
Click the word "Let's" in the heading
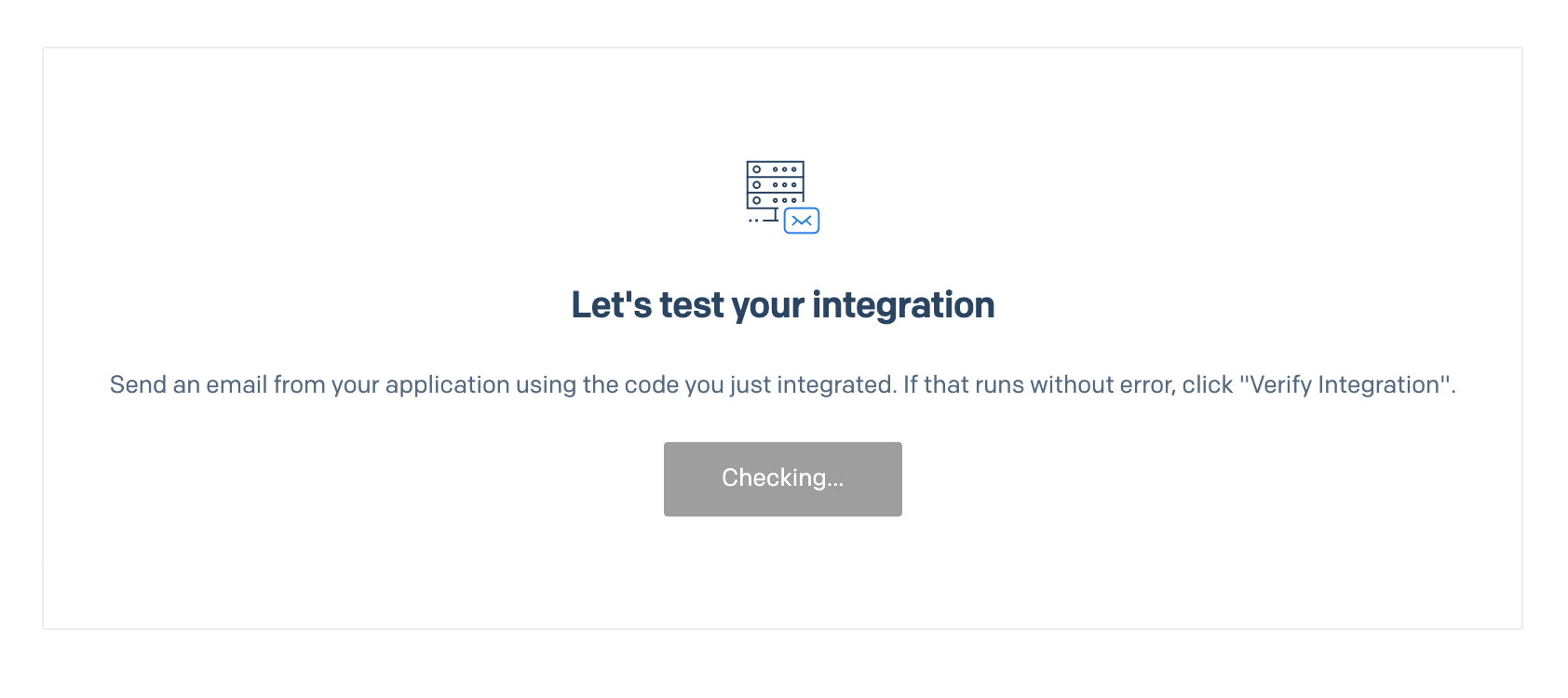tap(611, 305)
